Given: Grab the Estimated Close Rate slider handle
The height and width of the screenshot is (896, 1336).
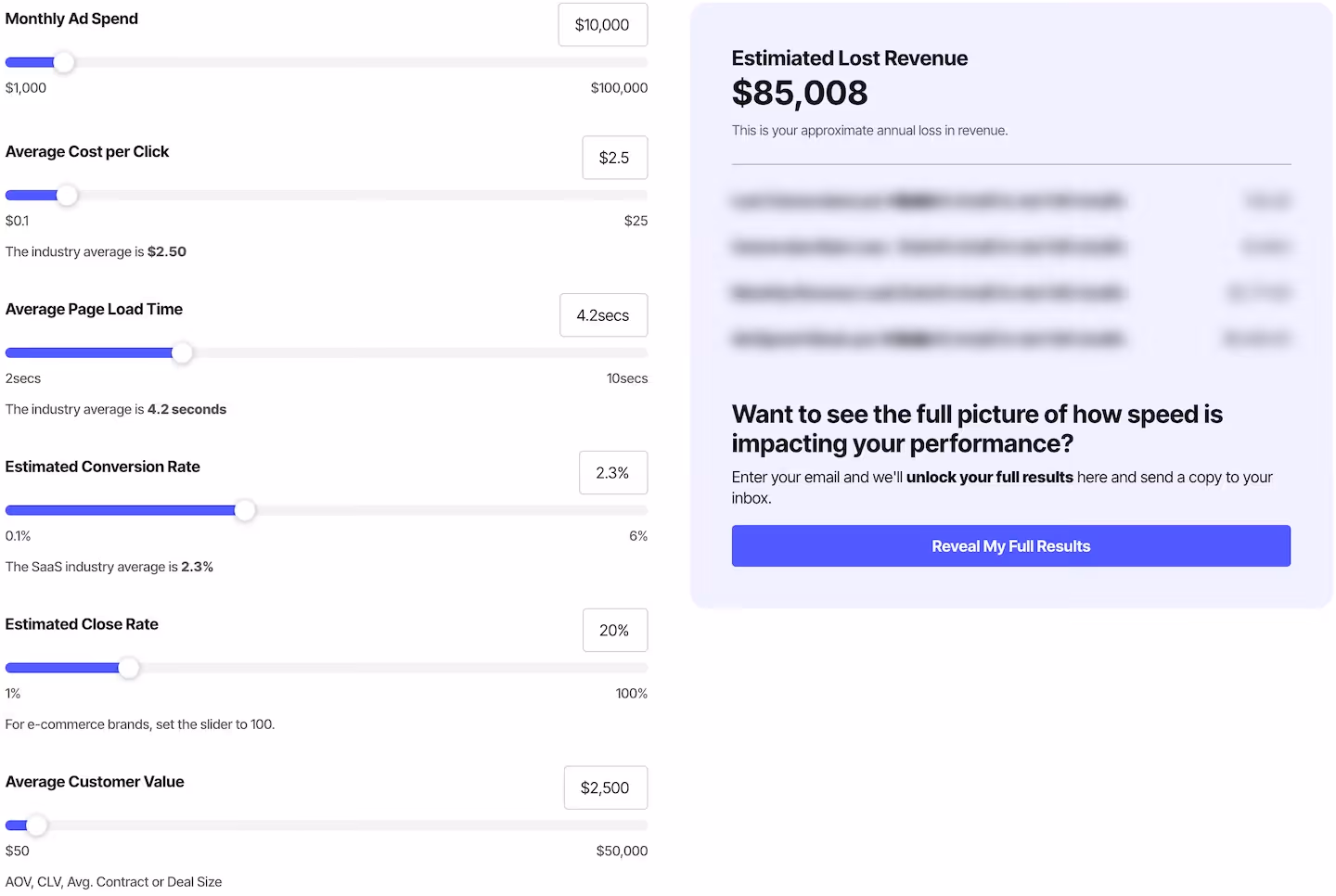Looking at the screenshot, I should [129, 668].
